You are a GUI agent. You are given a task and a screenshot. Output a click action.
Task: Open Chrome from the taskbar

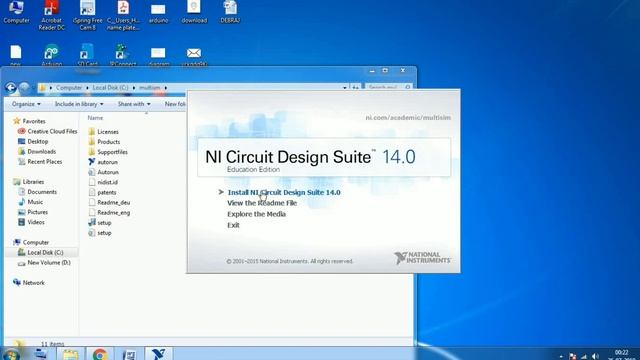click(x=100, y=354)
